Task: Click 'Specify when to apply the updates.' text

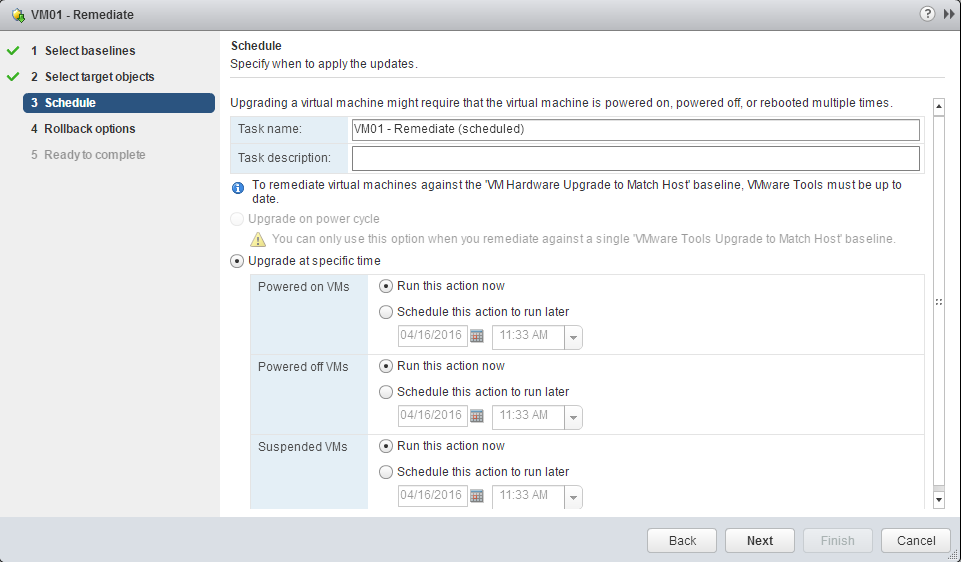Action: [x=324, y=64]
